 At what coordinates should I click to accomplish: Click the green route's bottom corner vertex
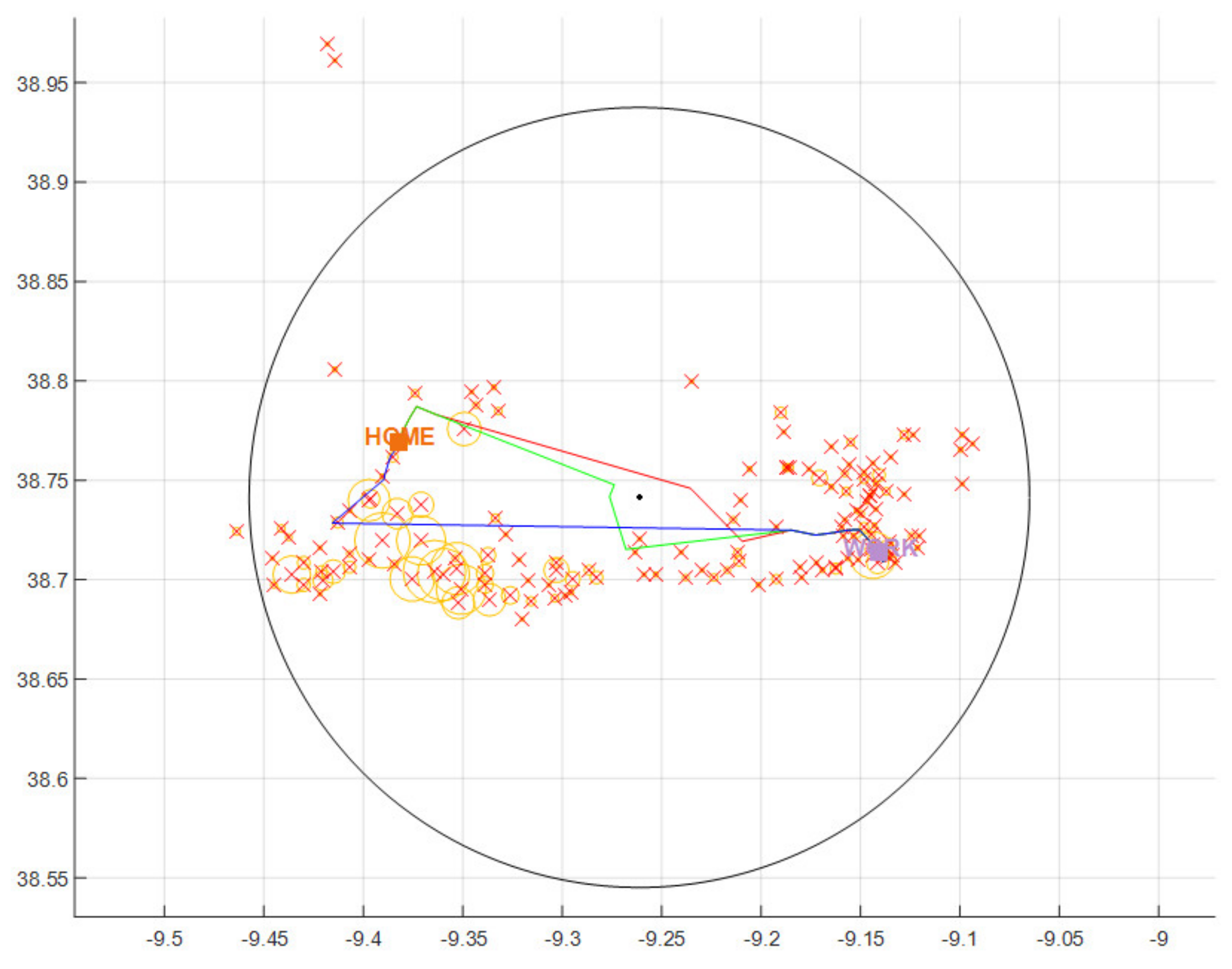(626, 549)
